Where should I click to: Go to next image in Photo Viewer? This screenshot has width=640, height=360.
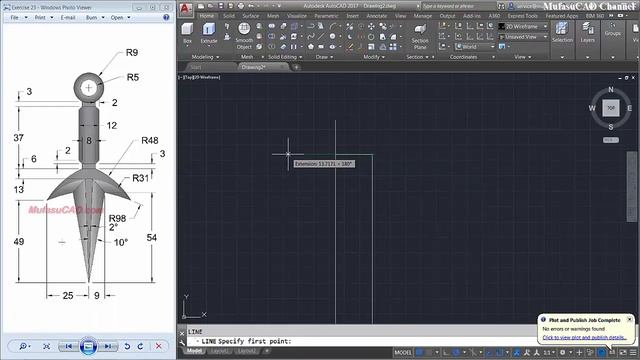pos(107,346)
